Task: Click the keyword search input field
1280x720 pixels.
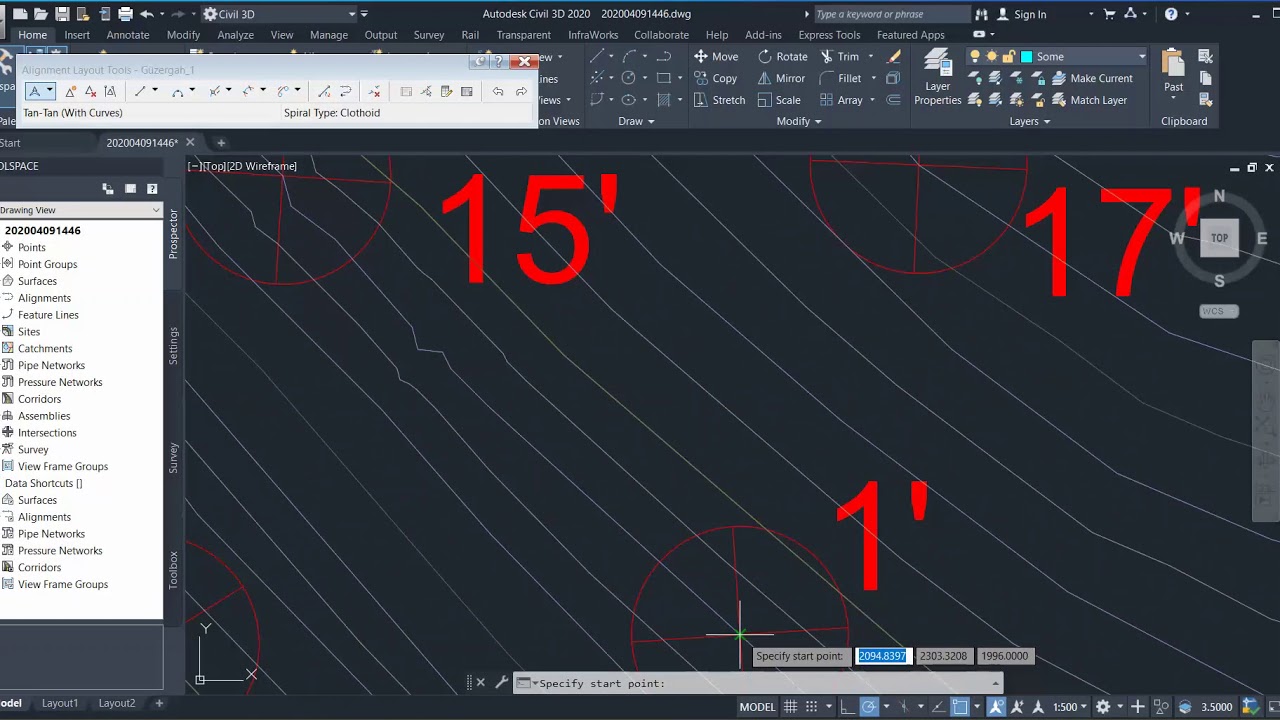Action: pos(891,14)
